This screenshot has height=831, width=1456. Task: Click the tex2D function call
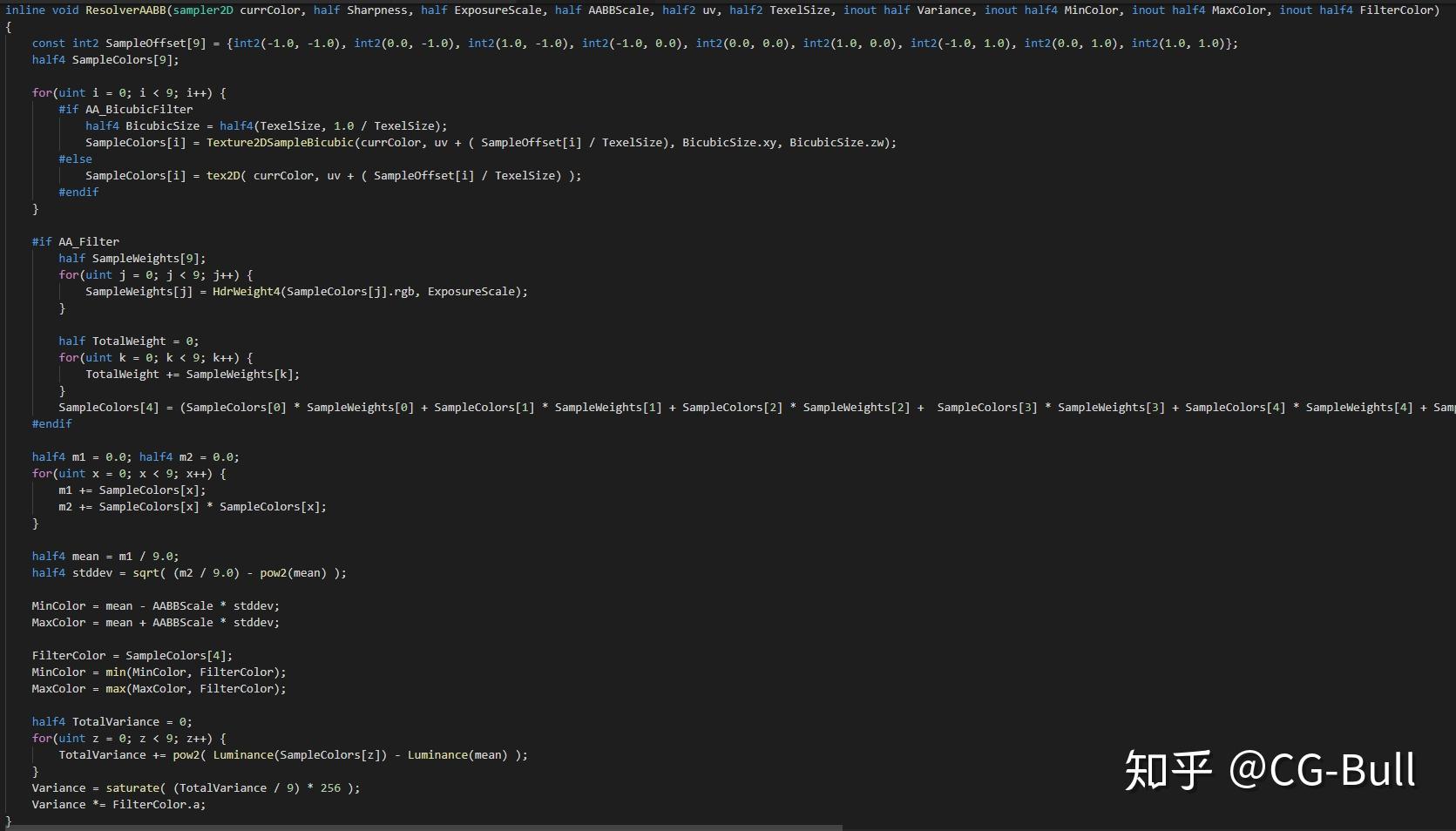[223, 176]
